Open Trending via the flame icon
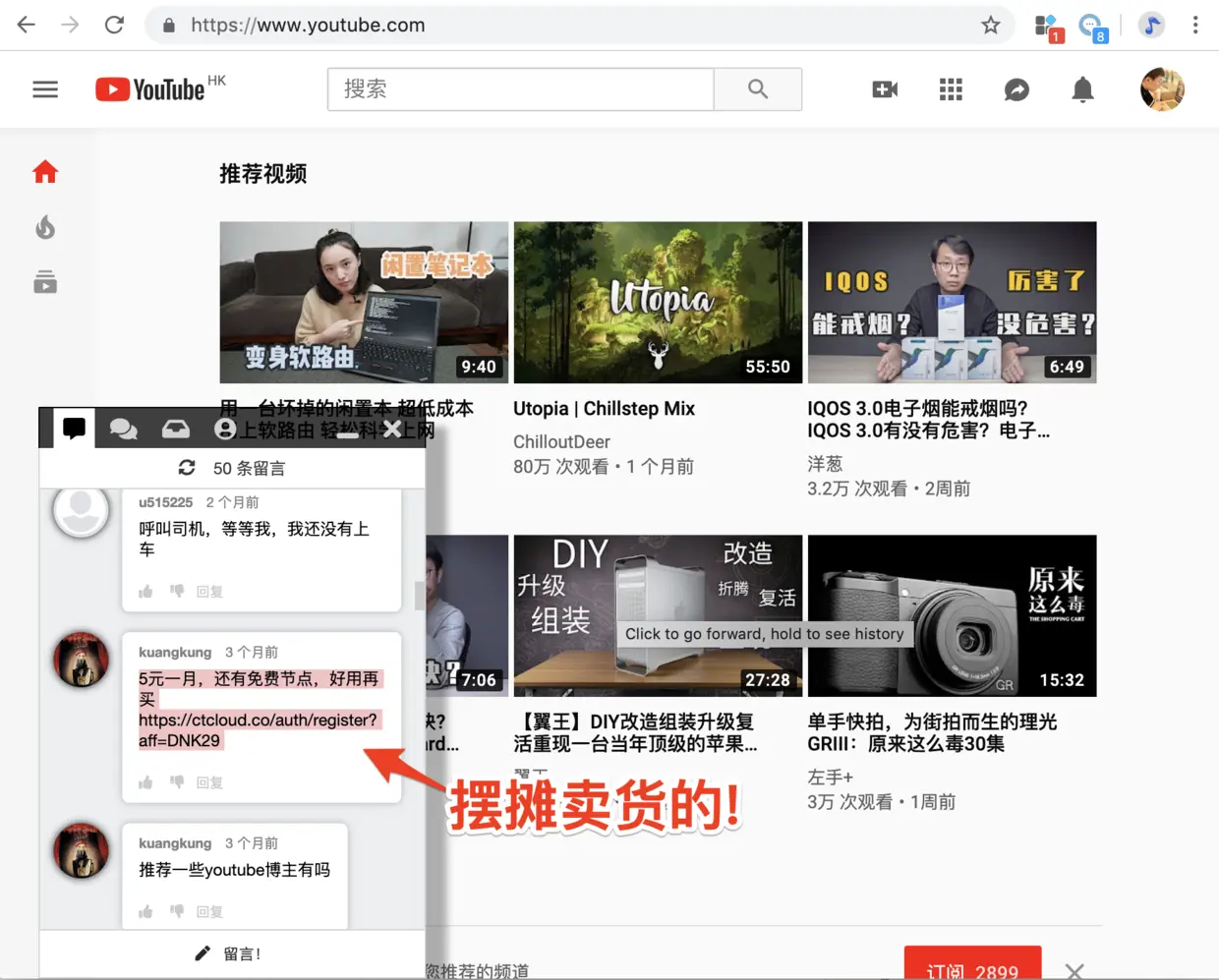 [45, 228]
